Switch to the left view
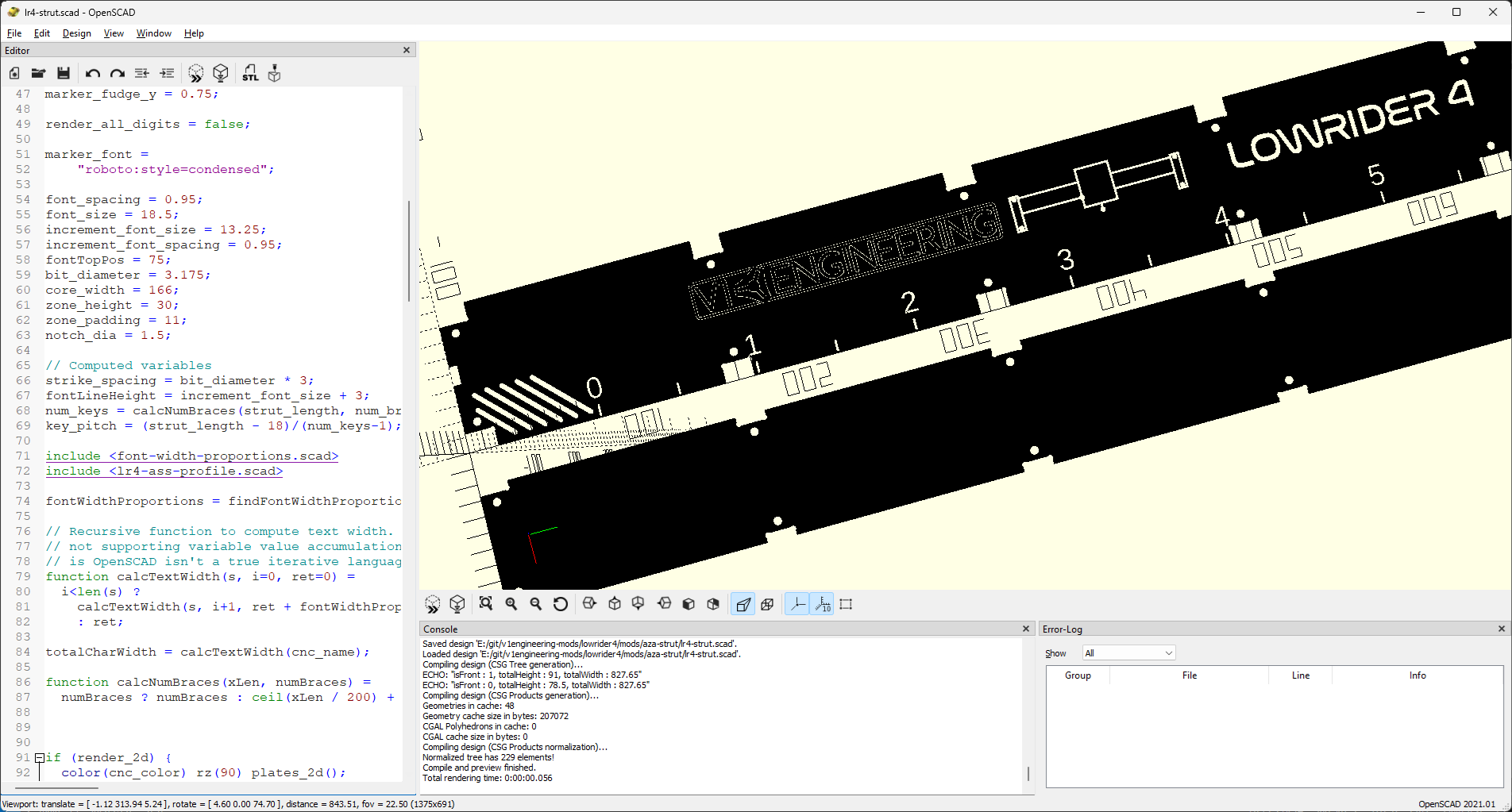This screenshot has width=1512, height=812. click(x=665, y=604)
